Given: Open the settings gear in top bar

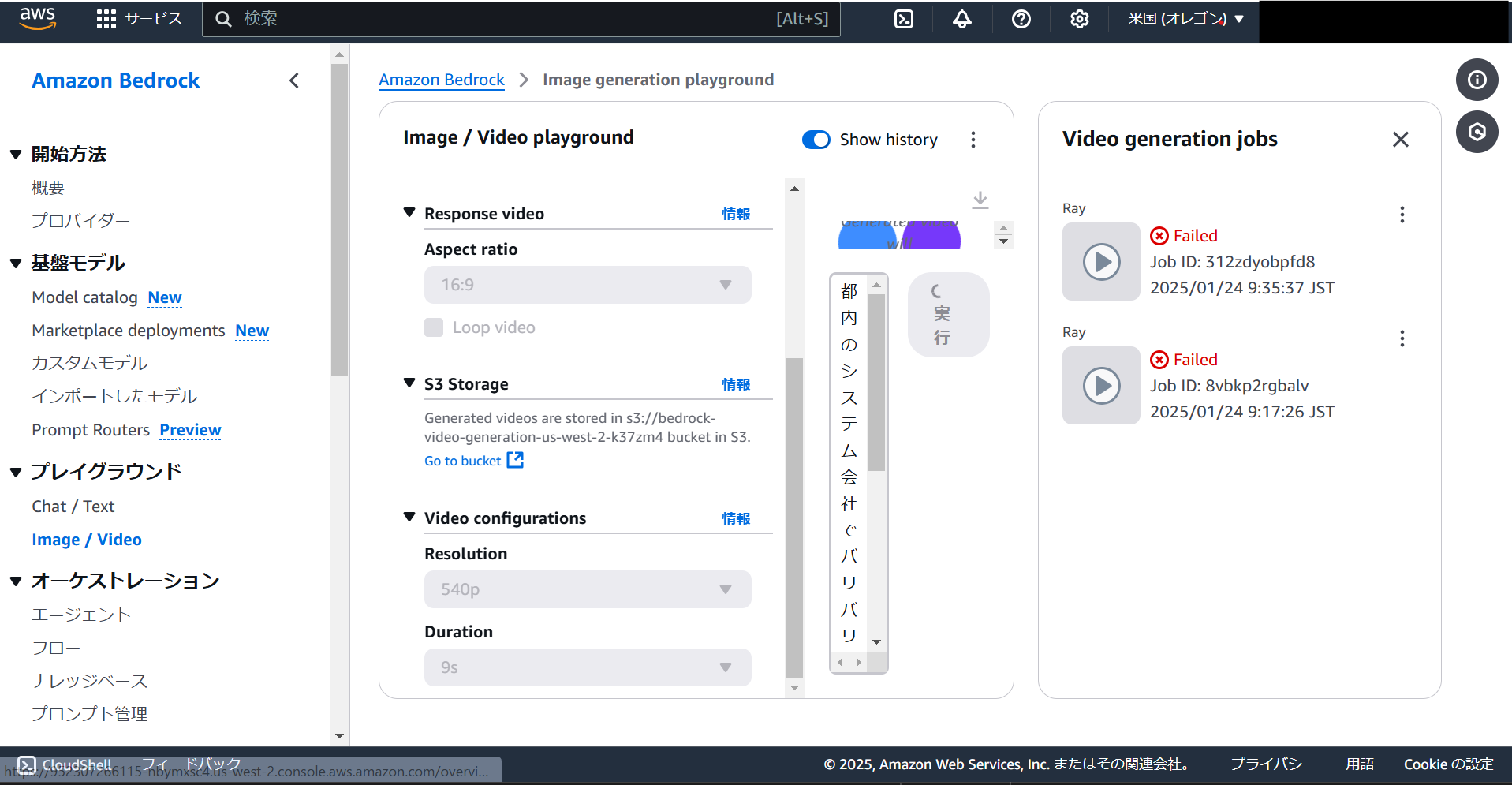Looking at the screenshot, I should (x=1080, y=19).
